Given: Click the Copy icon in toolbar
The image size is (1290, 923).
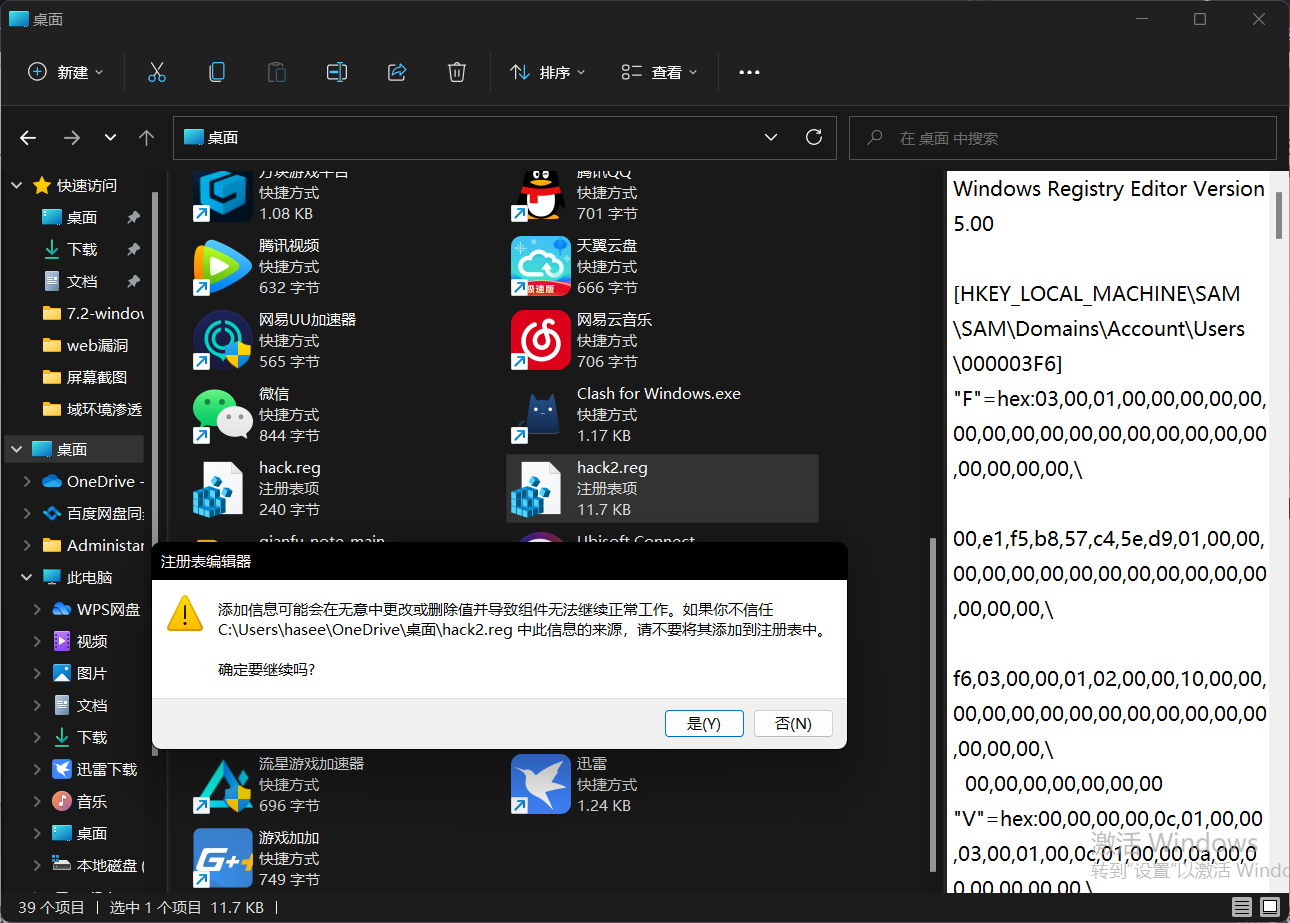Looking at the screenshot, I should click(x=216, y=72).
